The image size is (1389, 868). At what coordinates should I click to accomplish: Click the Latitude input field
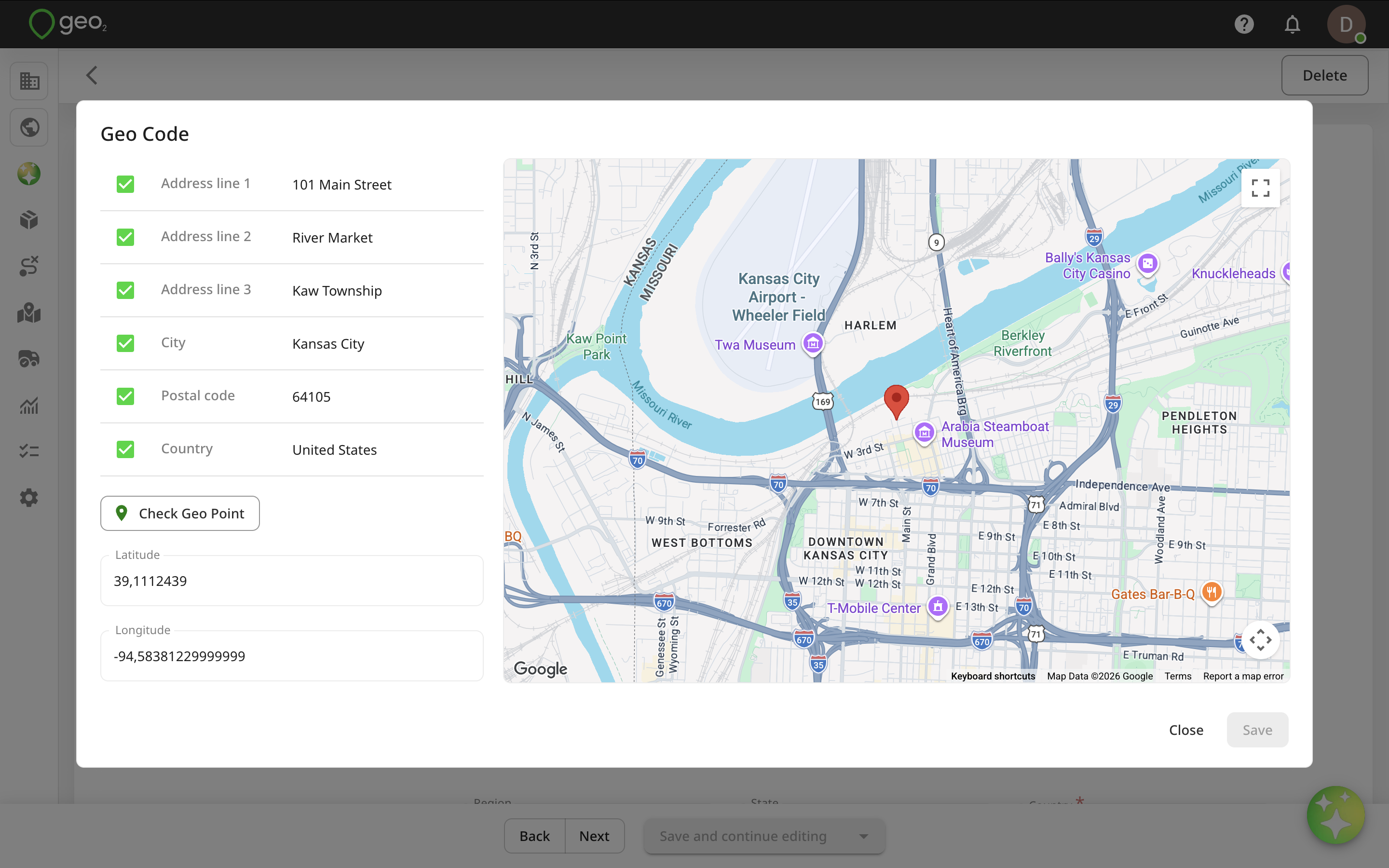click(292, 581)
